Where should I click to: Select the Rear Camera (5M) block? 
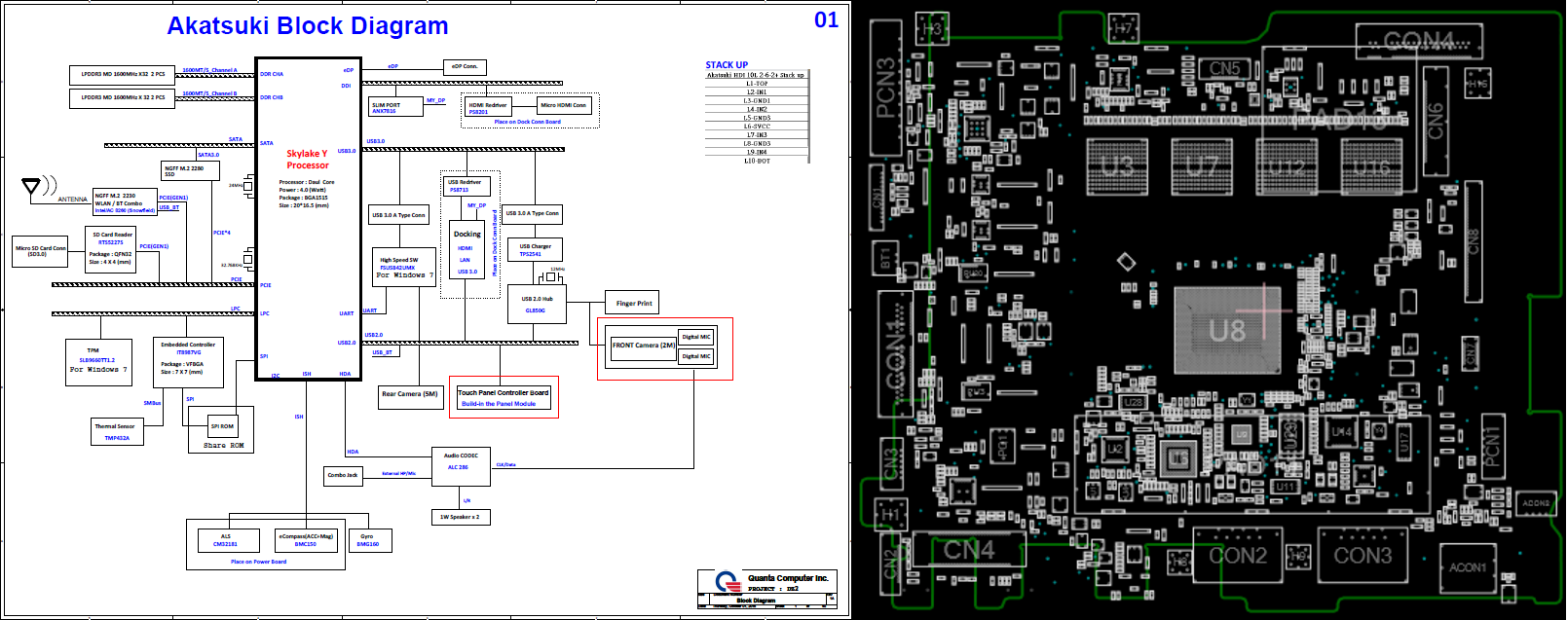pos(410,394)
